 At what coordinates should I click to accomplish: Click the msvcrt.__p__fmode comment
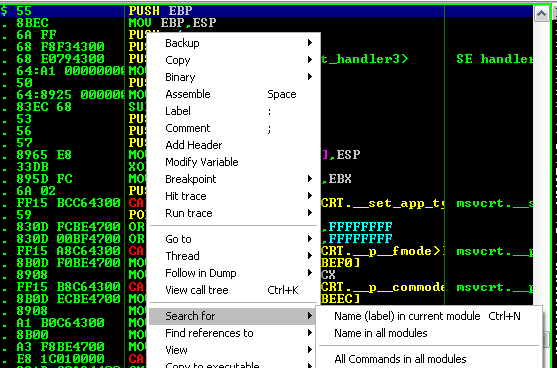click(x=494, y=251)
